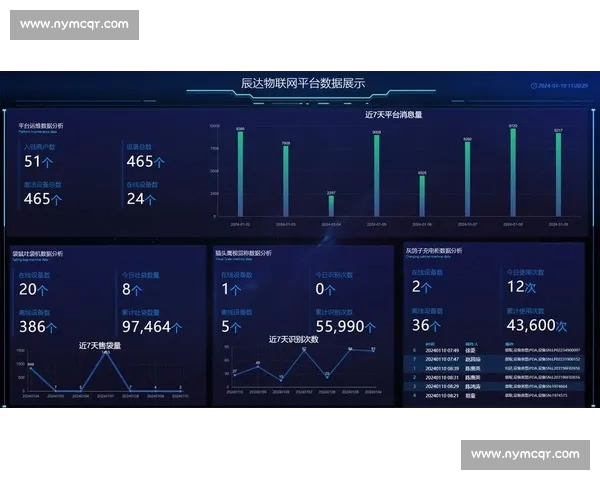Screen dimensions: 600x480
Task: Open the 灰鸽子充电柜数据分析 panel header
Action: tap(433, 250)
